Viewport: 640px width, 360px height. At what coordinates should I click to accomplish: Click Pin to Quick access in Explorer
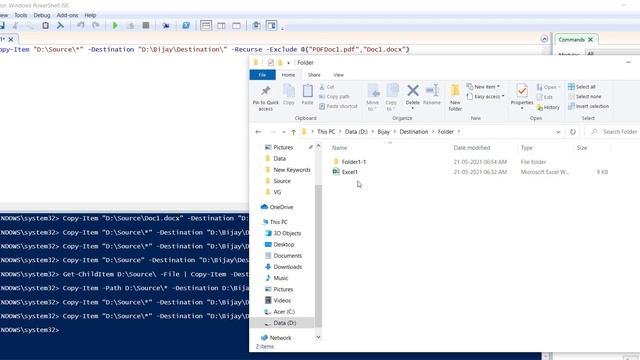click(x=265, y=98)
